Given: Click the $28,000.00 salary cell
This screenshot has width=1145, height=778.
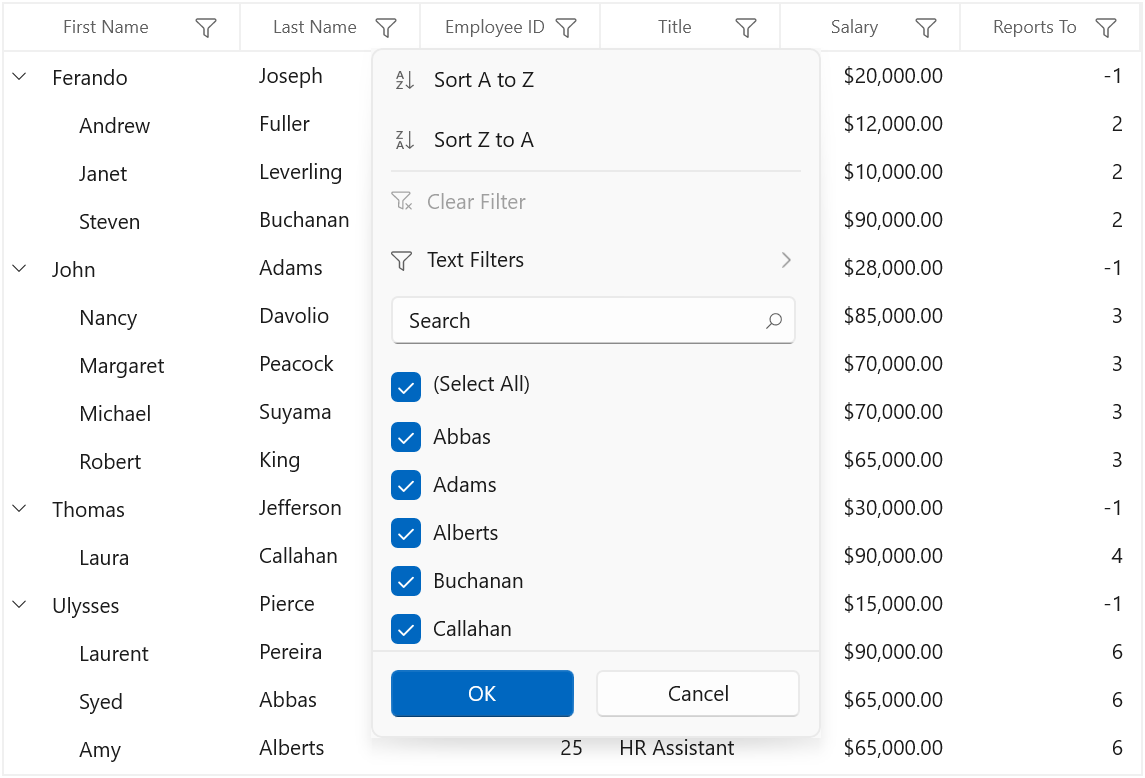Looking at the screenshot, I should (x=893, y=268).
